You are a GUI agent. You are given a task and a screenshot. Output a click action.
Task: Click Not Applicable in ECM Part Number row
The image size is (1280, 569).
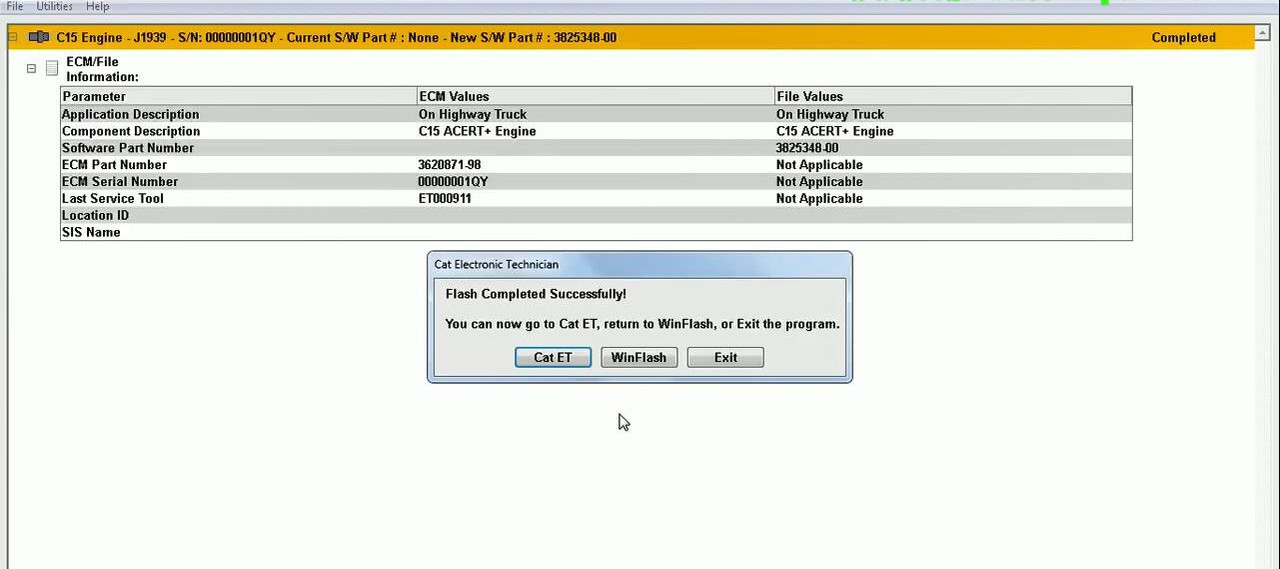pyautogui.click(x=819, y=165)
